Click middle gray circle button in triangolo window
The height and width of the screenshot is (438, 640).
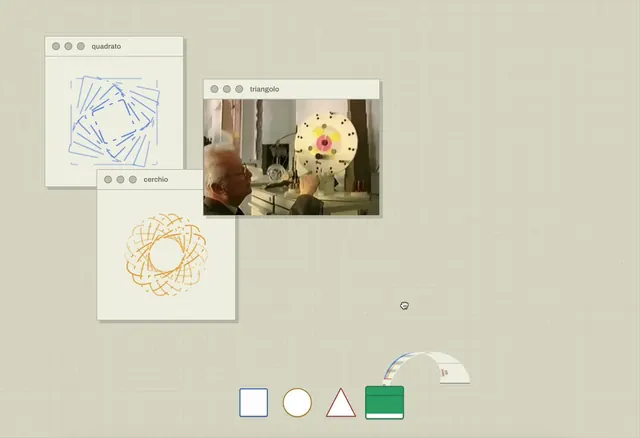pos(227,89)
